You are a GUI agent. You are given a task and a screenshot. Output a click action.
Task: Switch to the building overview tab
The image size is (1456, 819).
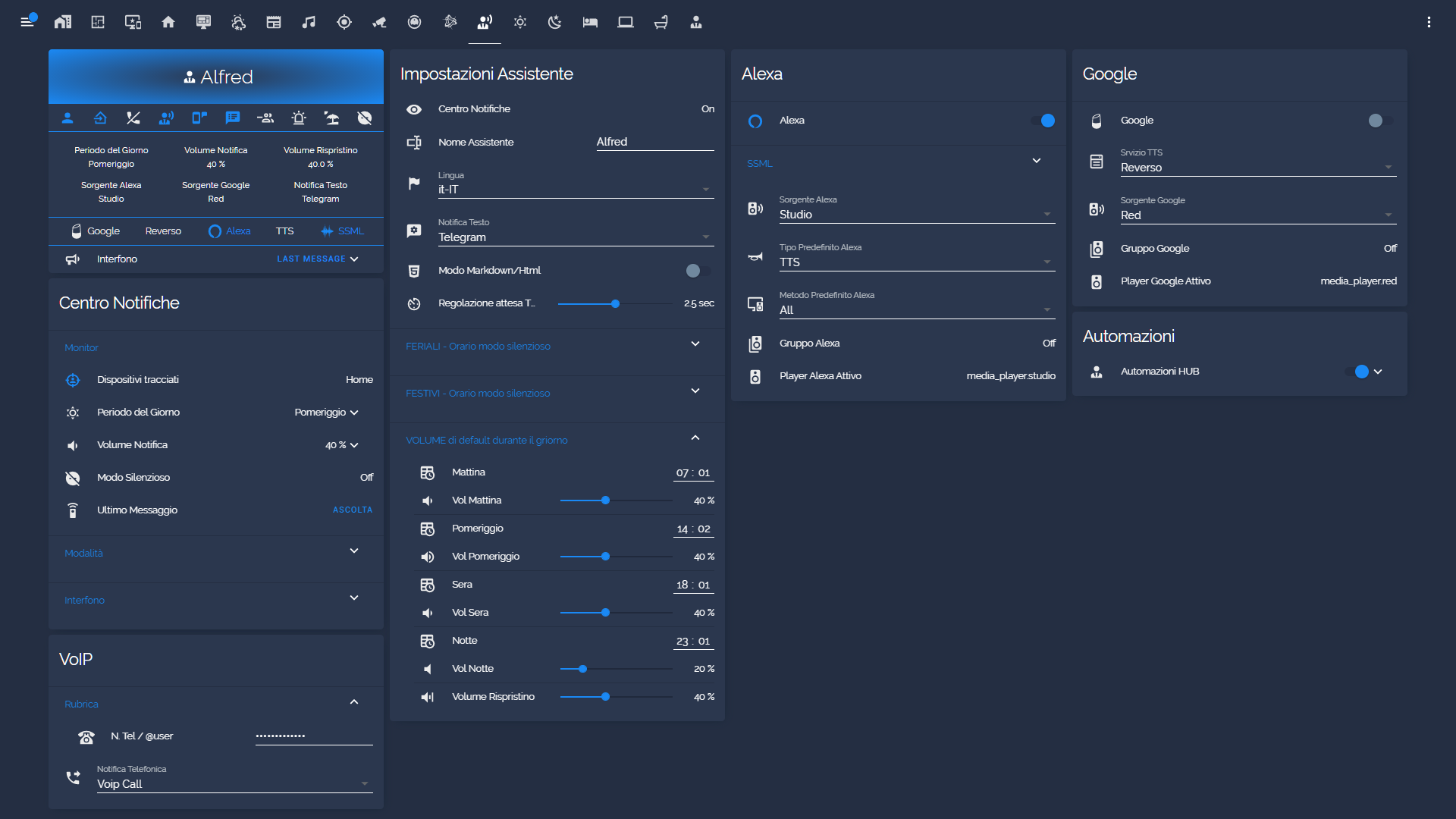(x=63, y=22)
